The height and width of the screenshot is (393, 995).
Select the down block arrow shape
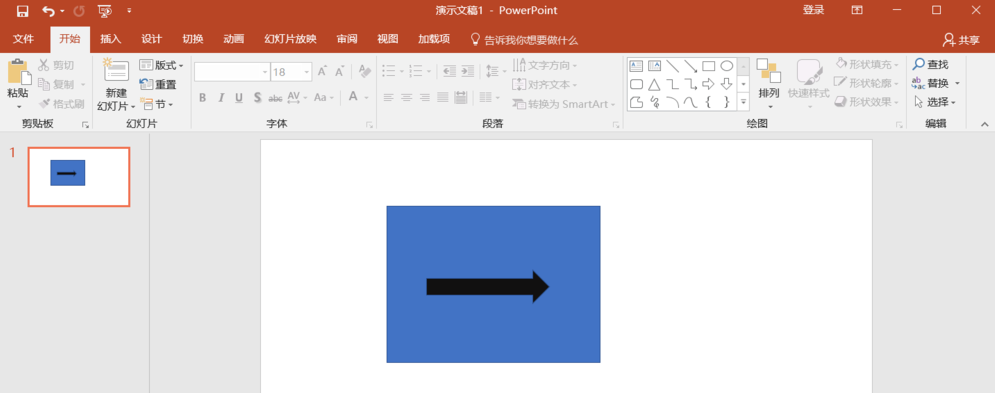coord(727,84)
